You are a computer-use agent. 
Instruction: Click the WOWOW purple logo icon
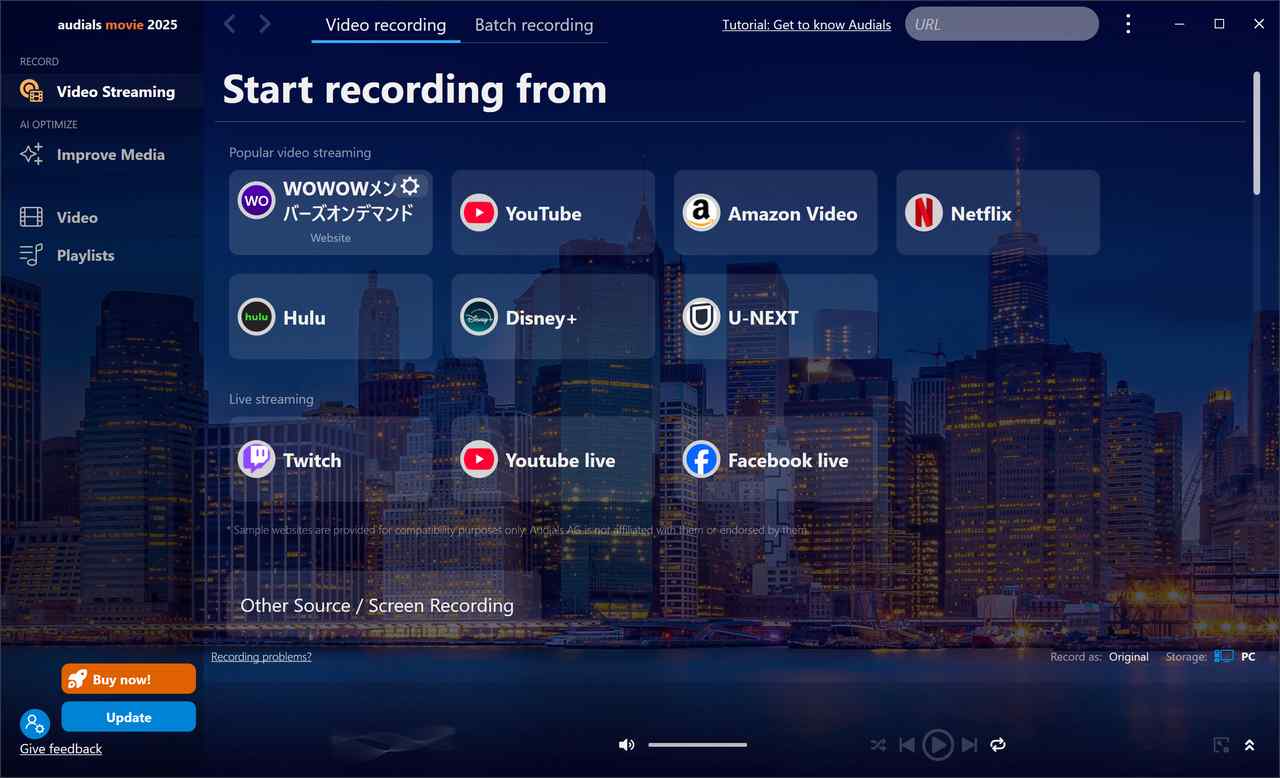click(257, 200)
